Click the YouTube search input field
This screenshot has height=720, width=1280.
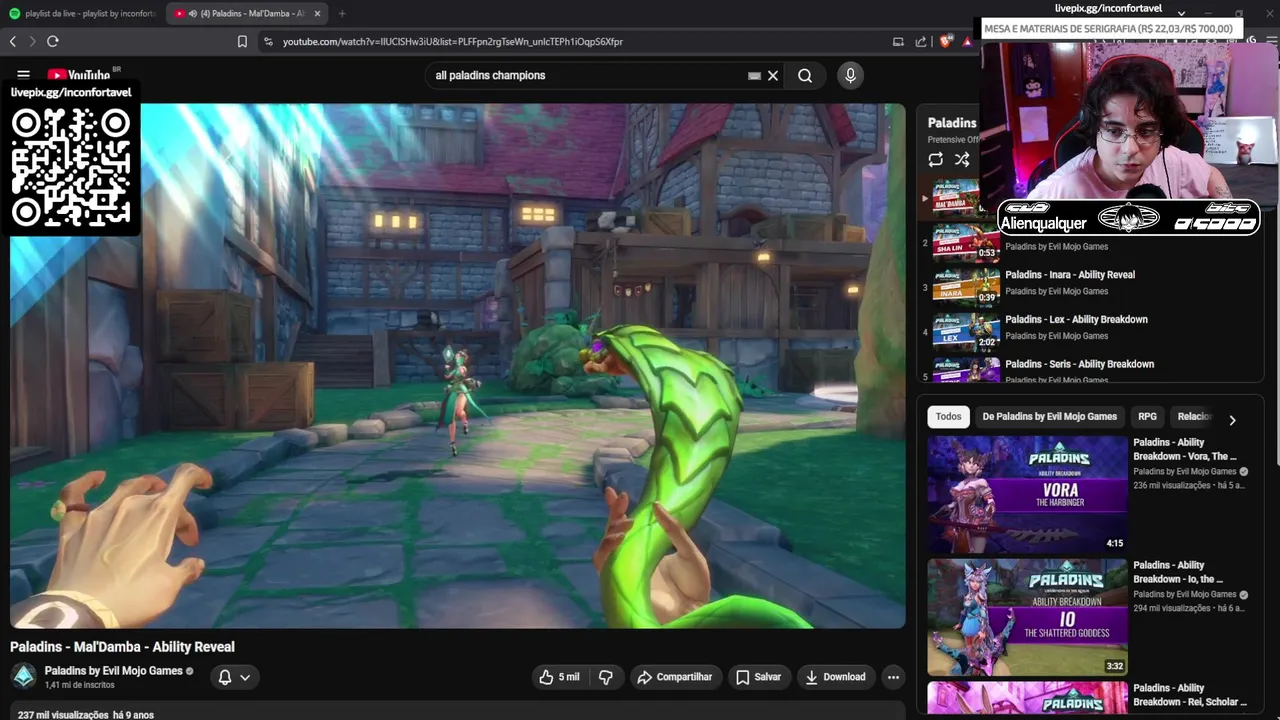click(x=590, y=75)
